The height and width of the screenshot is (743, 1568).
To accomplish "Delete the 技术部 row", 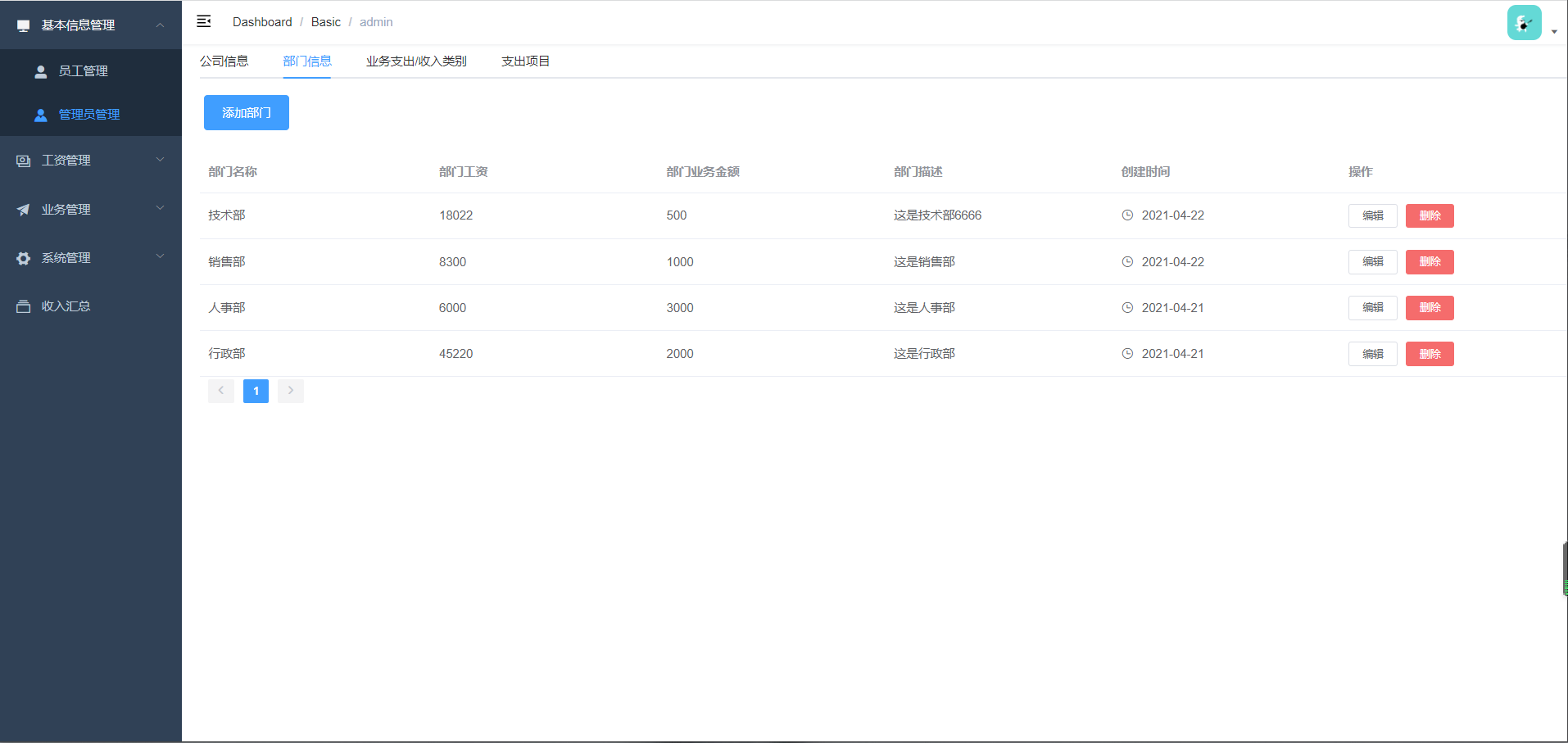I will (1430, 216).
